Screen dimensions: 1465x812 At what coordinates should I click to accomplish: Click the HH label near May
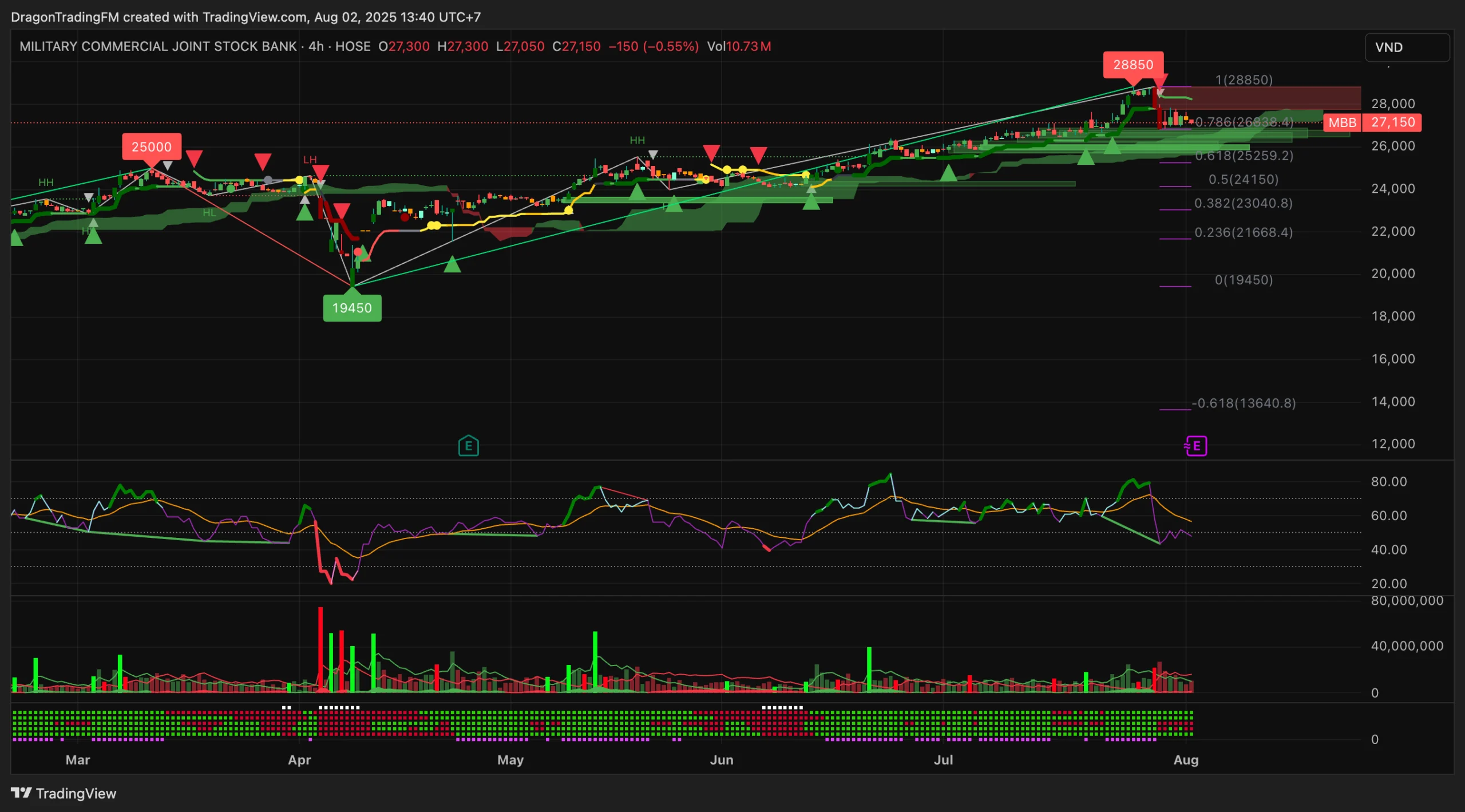637,140
